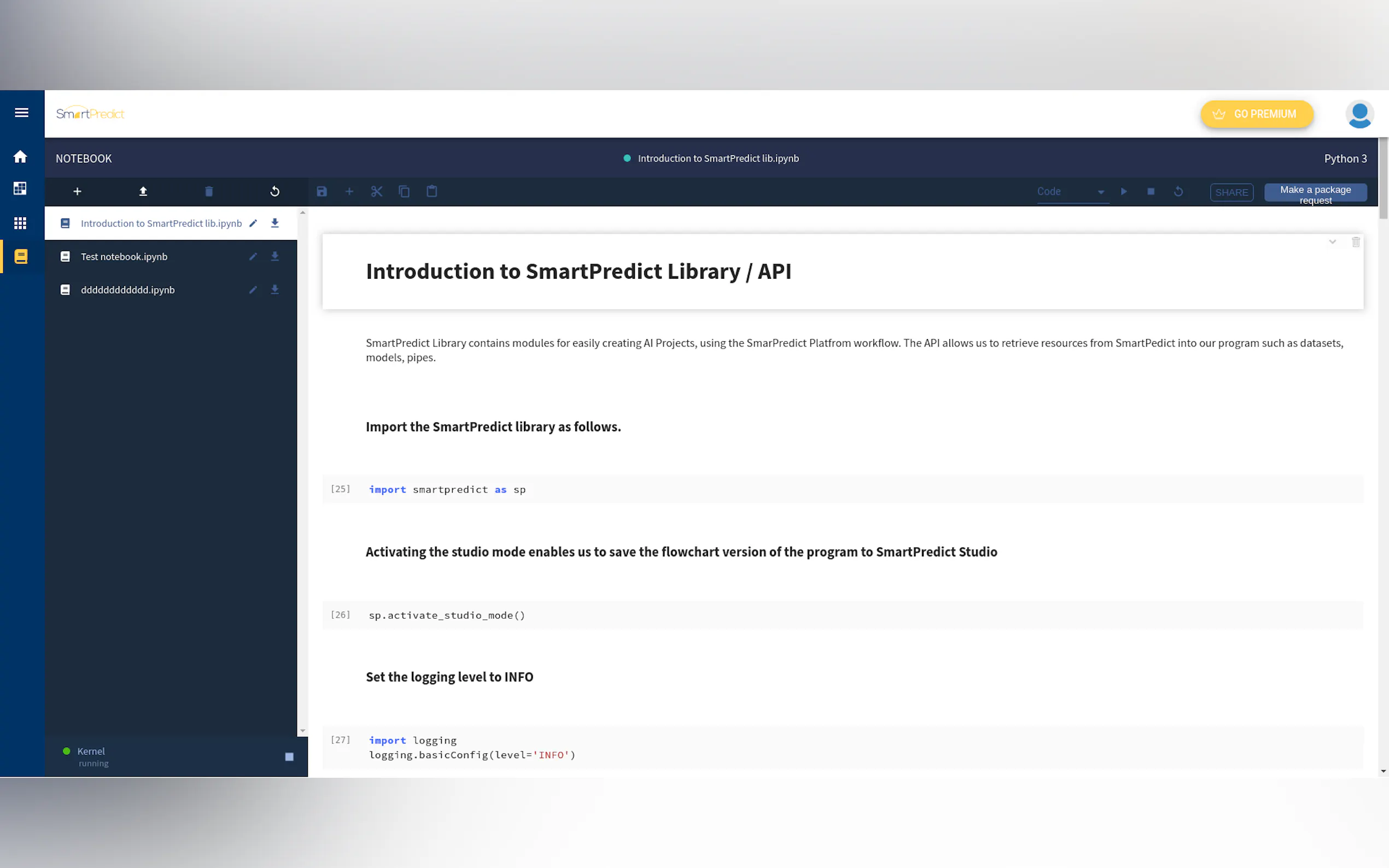Open the user profile avatar menu
The image size is (1389, 868).
(1358, 114)
